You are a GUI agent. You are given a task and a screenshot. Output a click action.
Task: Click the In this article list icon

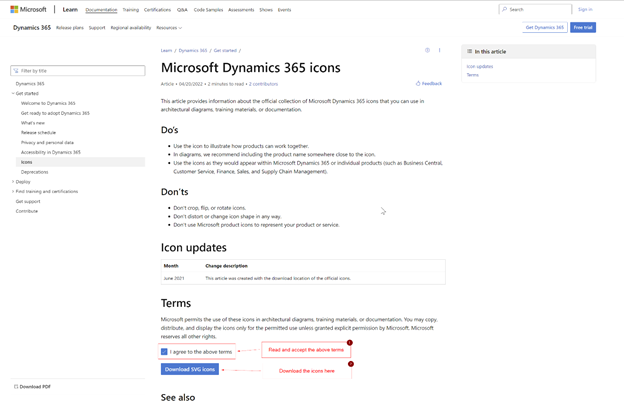(x=469, y=51)
